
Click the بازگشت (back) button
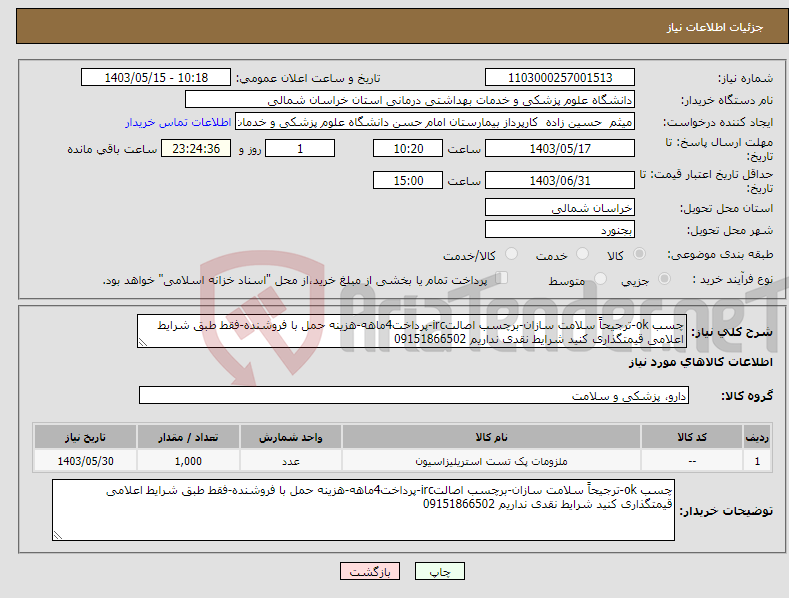[370, 571]
